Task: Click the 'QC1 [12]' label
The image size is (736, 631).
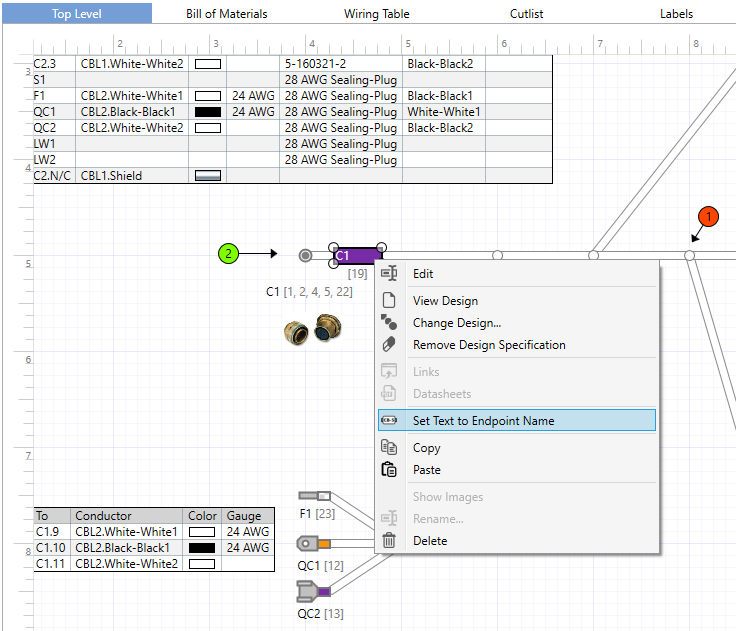Action: click(x=321, y=566)
